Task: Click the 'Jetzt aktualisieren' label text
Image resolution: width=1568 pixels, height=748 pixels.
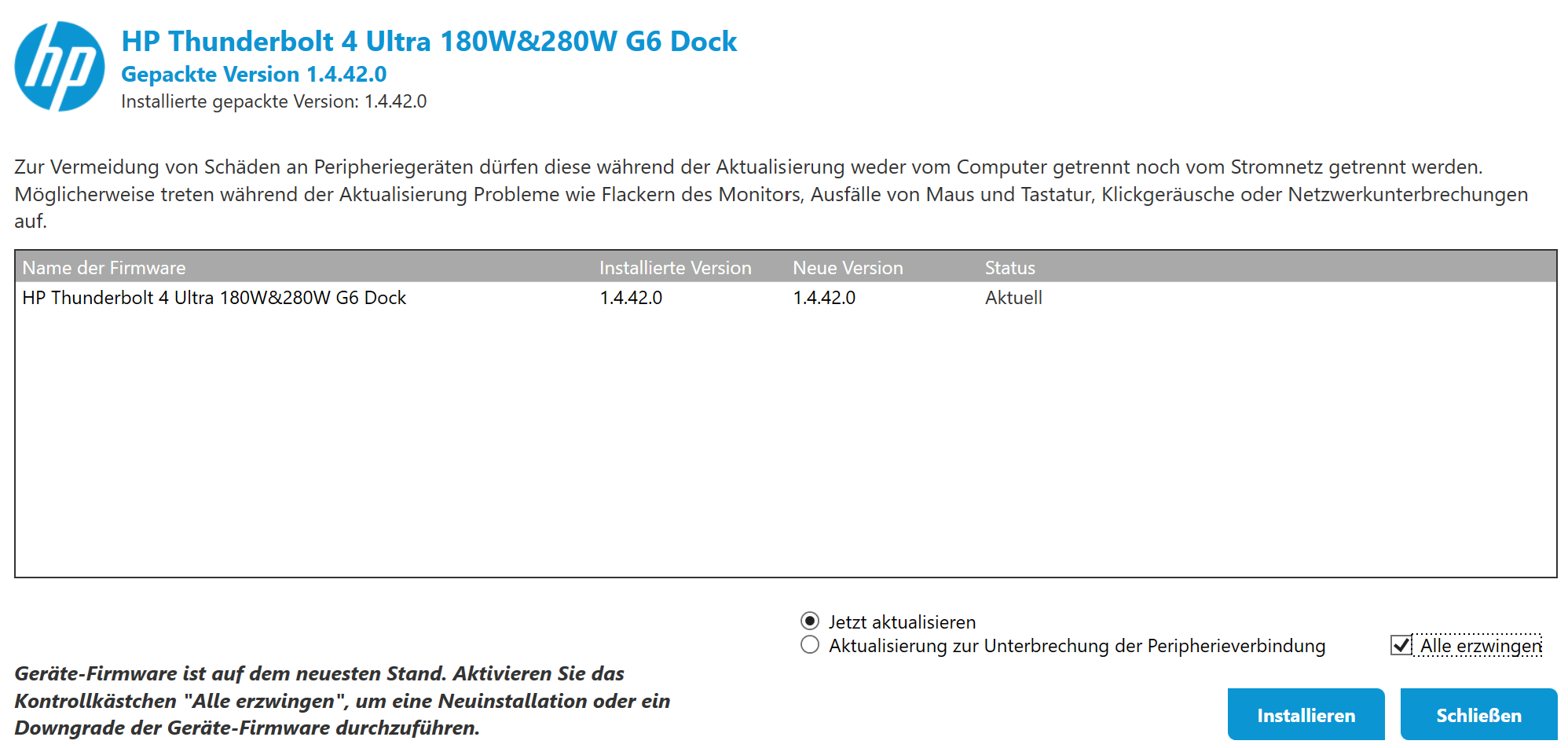Action: click(x=902, y=621)
